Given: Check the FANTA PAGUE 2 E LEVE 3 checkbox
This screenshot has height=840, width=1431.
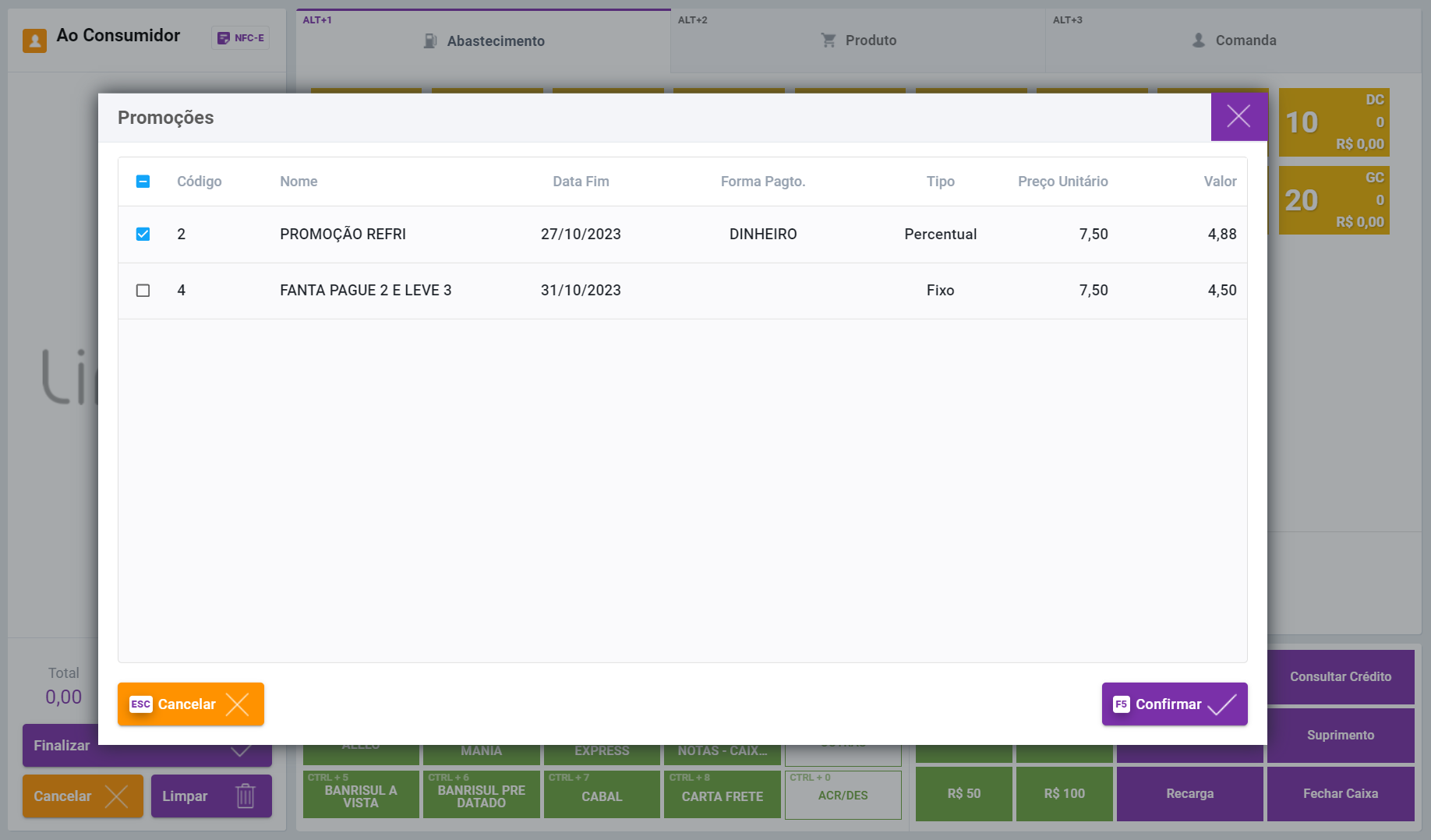Looking at the screenshot, I should pyautogui.click(x=143, y=290).
